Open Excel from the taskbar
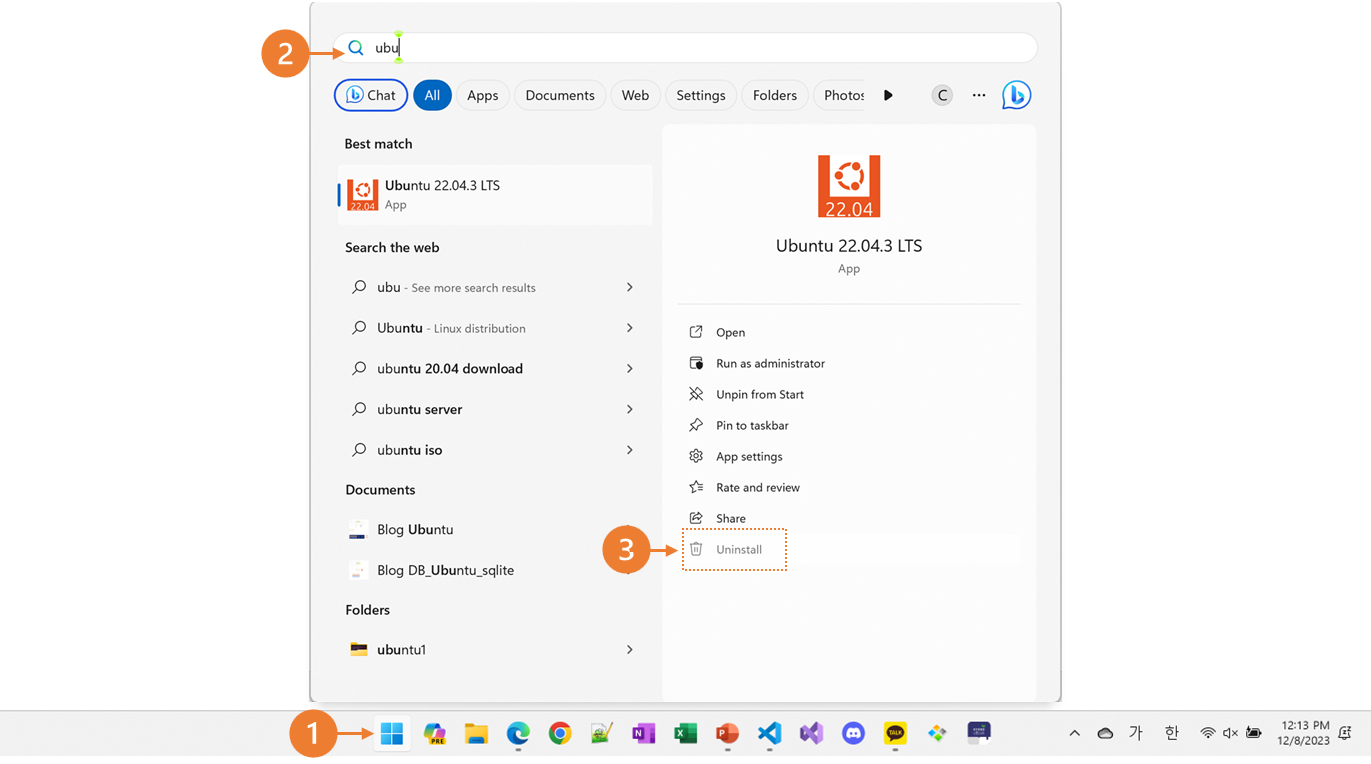The width and height of the screenshot is (1371, 764). click(685, 733)
